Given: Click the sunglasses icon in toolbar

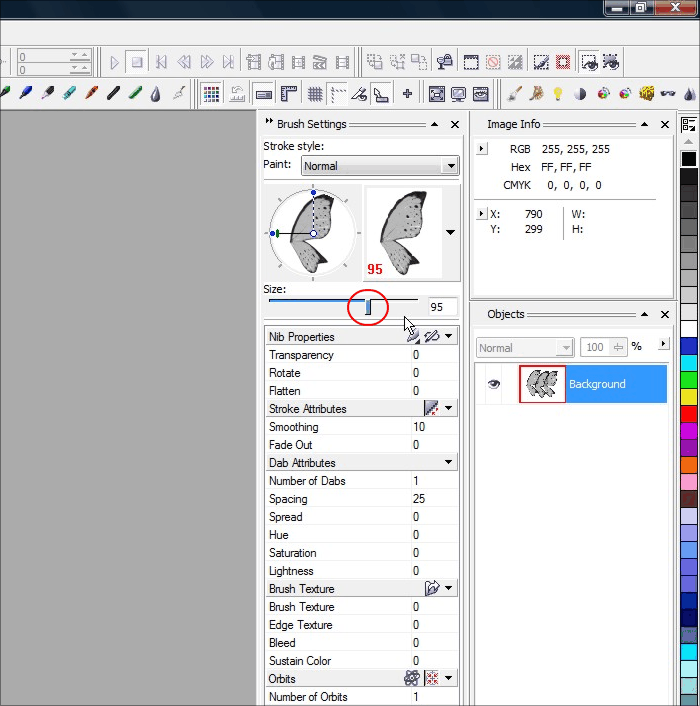Looking at the screenshot, I should coord(668,94).
